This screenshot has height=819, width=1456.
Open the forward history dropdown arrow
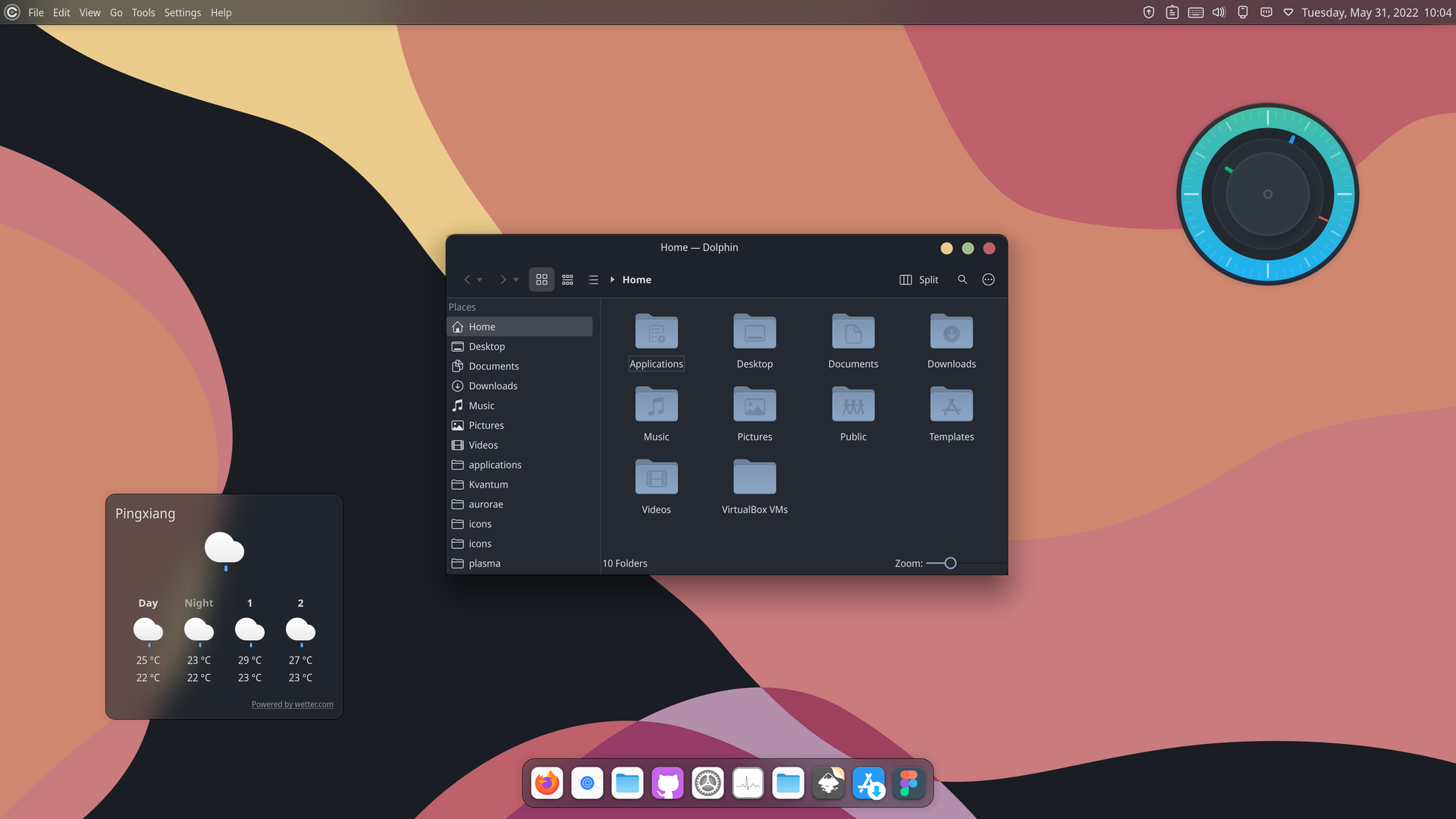click(516, 280)
